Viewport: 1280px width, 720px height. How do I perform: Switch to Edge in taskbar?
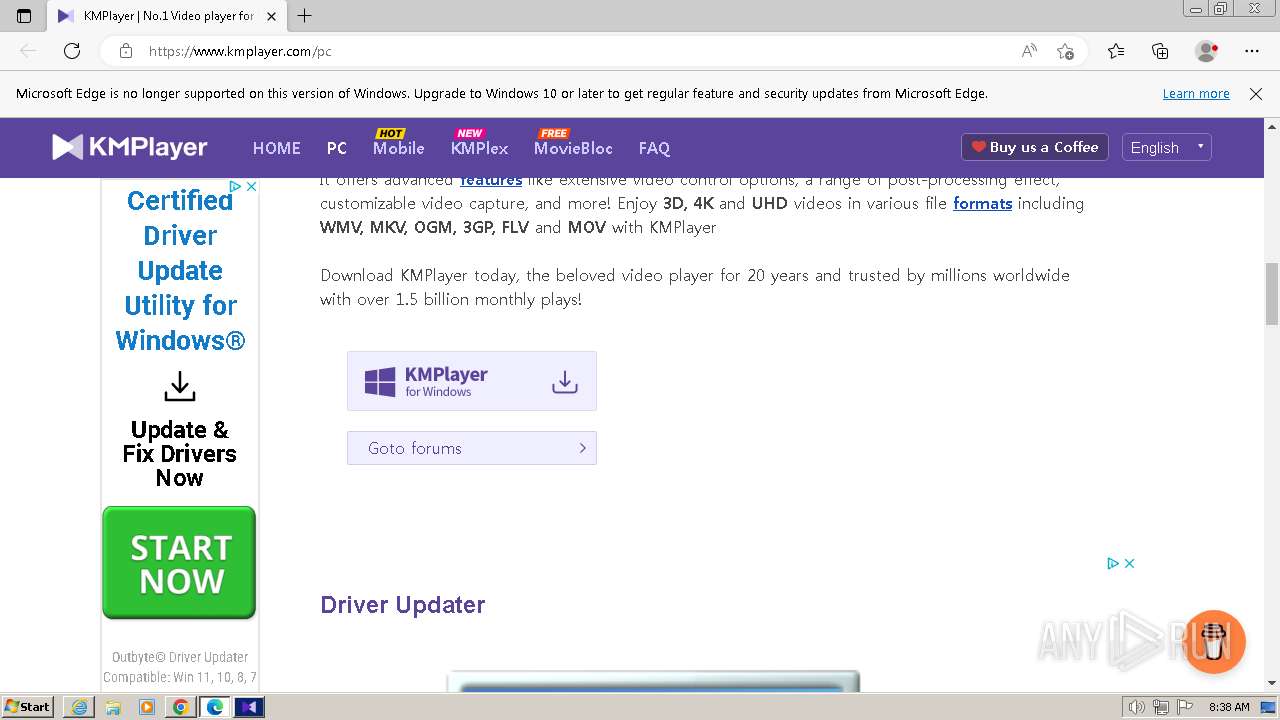pyautogui.click(x=215, y=707)
